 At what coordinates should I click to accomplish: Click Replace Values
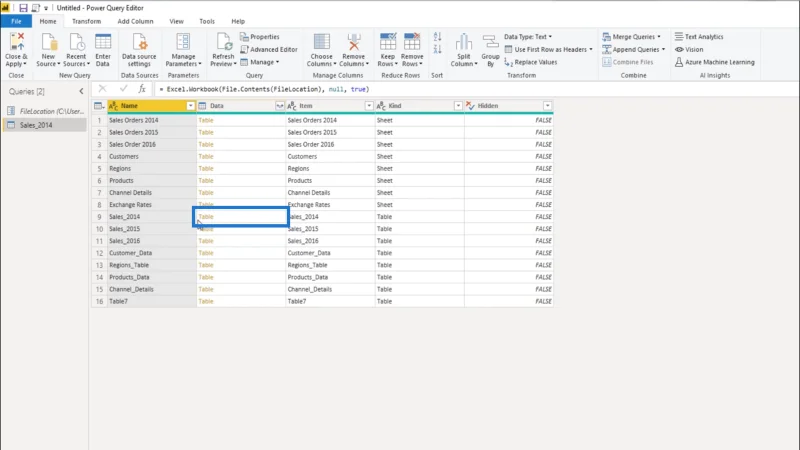[x=531, y=62]
